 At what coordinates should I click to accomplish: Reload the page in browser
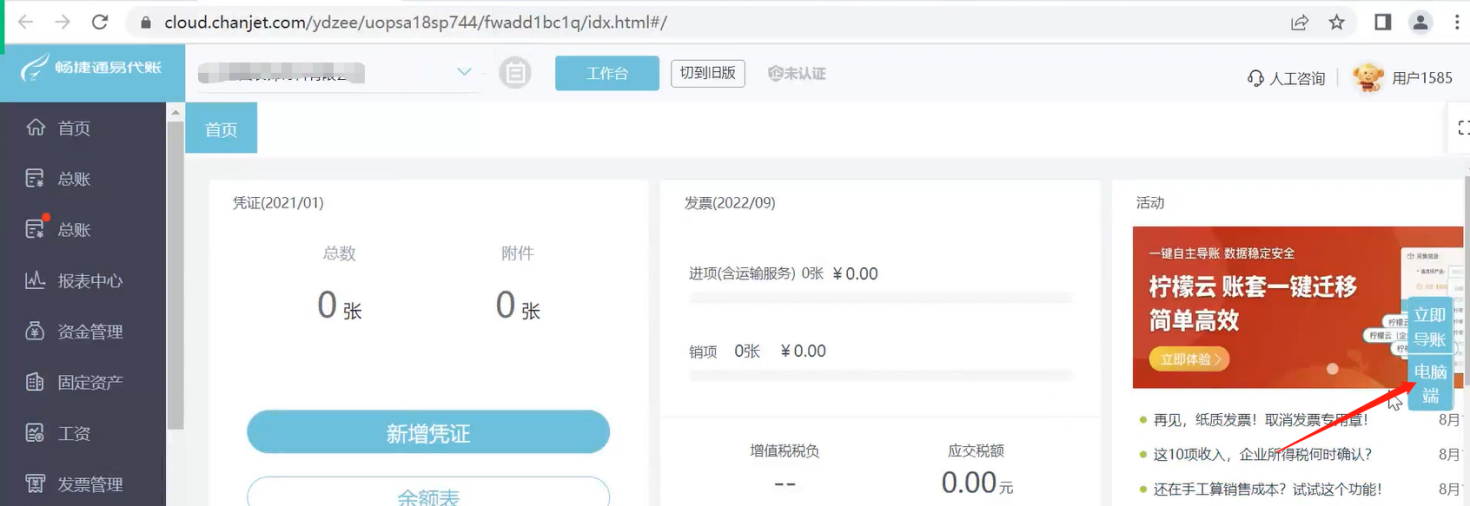[100, 22]
